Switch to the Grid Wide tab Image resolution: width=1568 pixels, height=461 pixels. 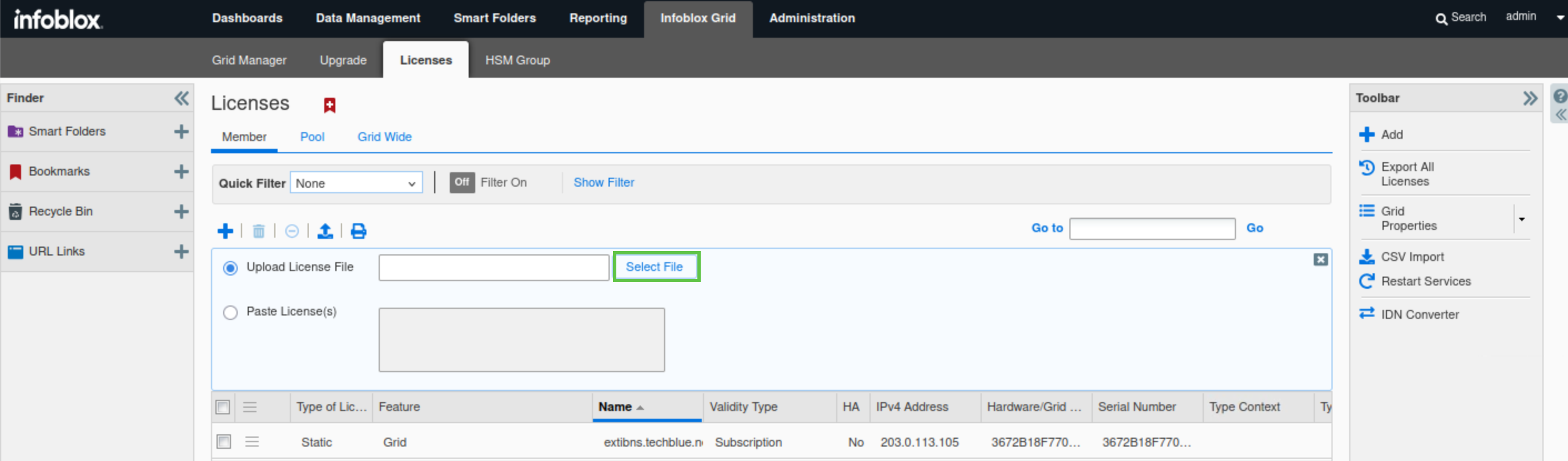(x=384, y=137)
